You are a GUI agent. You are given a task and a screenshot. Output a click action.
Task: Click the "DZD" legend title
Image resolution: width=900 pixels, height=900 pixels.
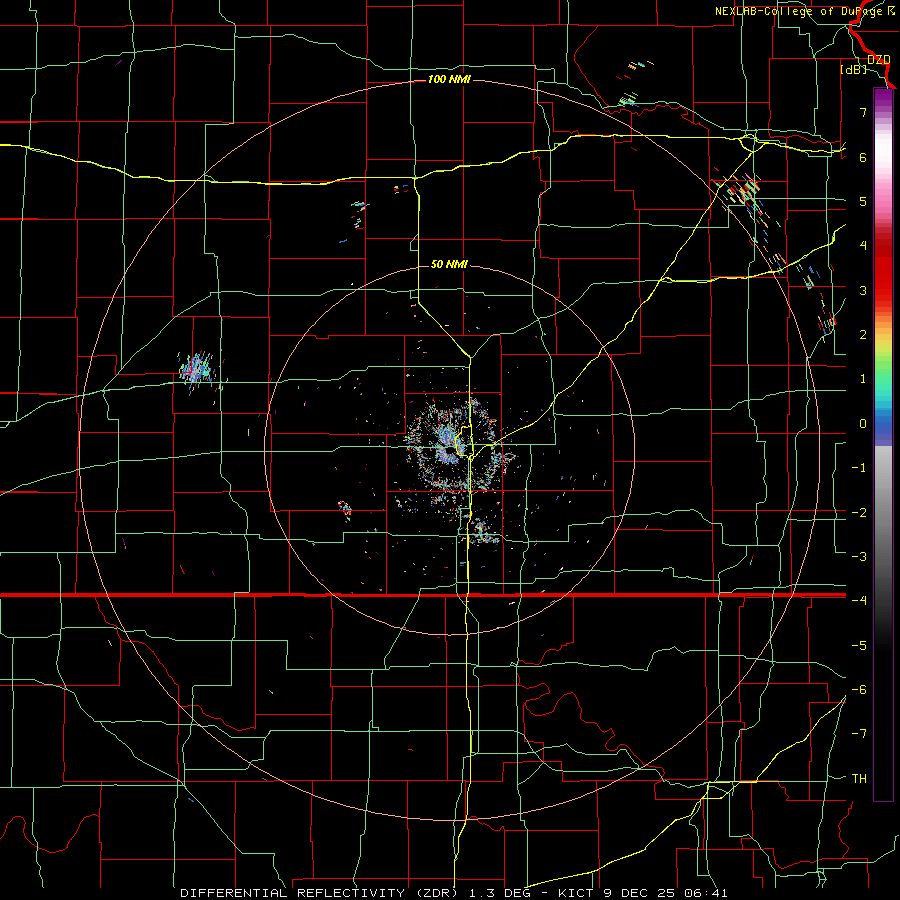tap(878, 60)
